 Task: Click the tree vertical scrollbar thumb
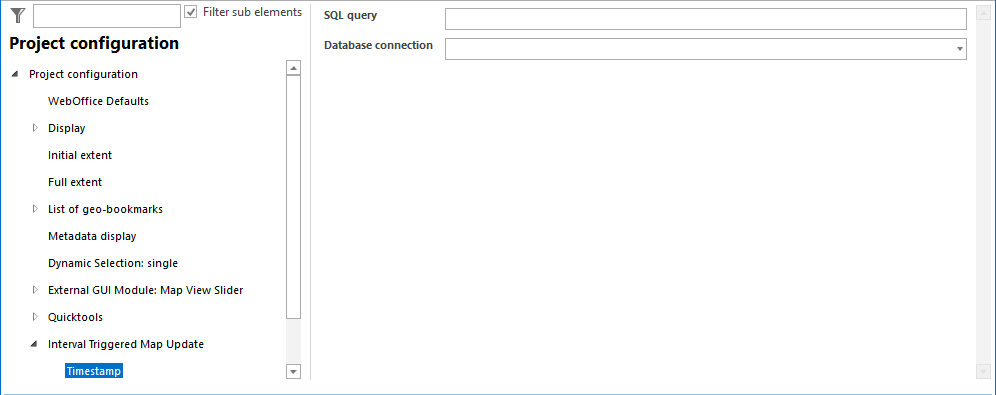(x=293, y=197)
